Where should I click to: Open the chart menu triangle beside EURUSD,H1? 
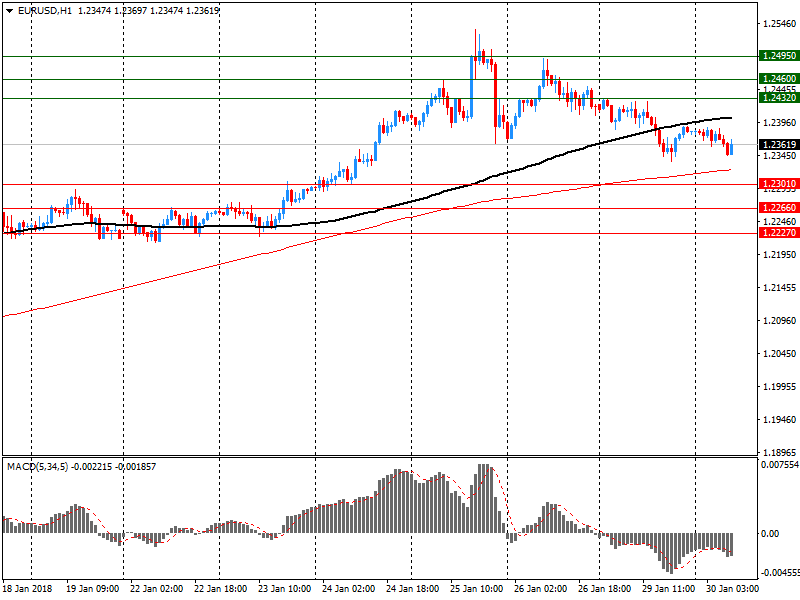pyautogui.click(x=9, y=11)
